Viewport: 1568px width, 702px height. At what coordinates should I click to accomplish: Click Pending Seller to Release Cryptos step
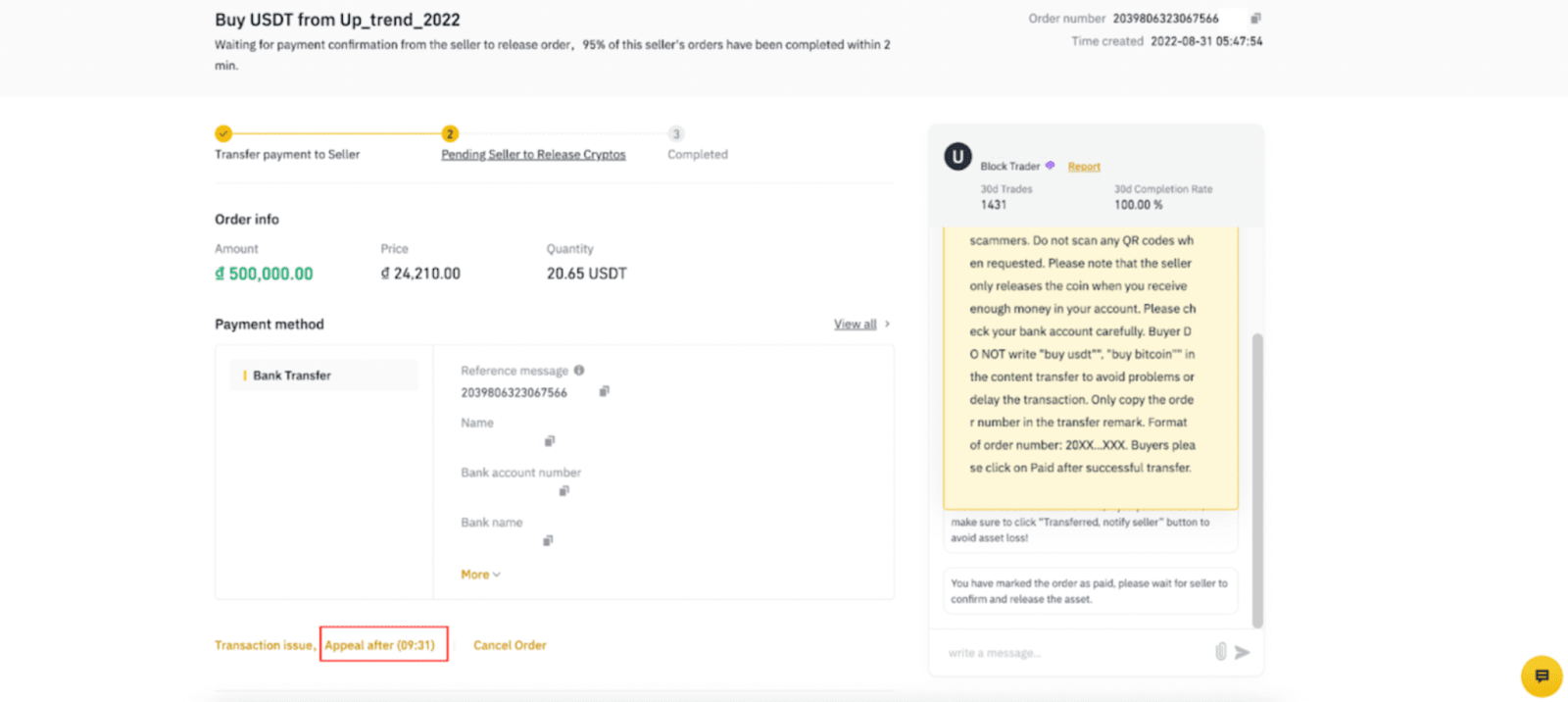(x=533, y=155)
